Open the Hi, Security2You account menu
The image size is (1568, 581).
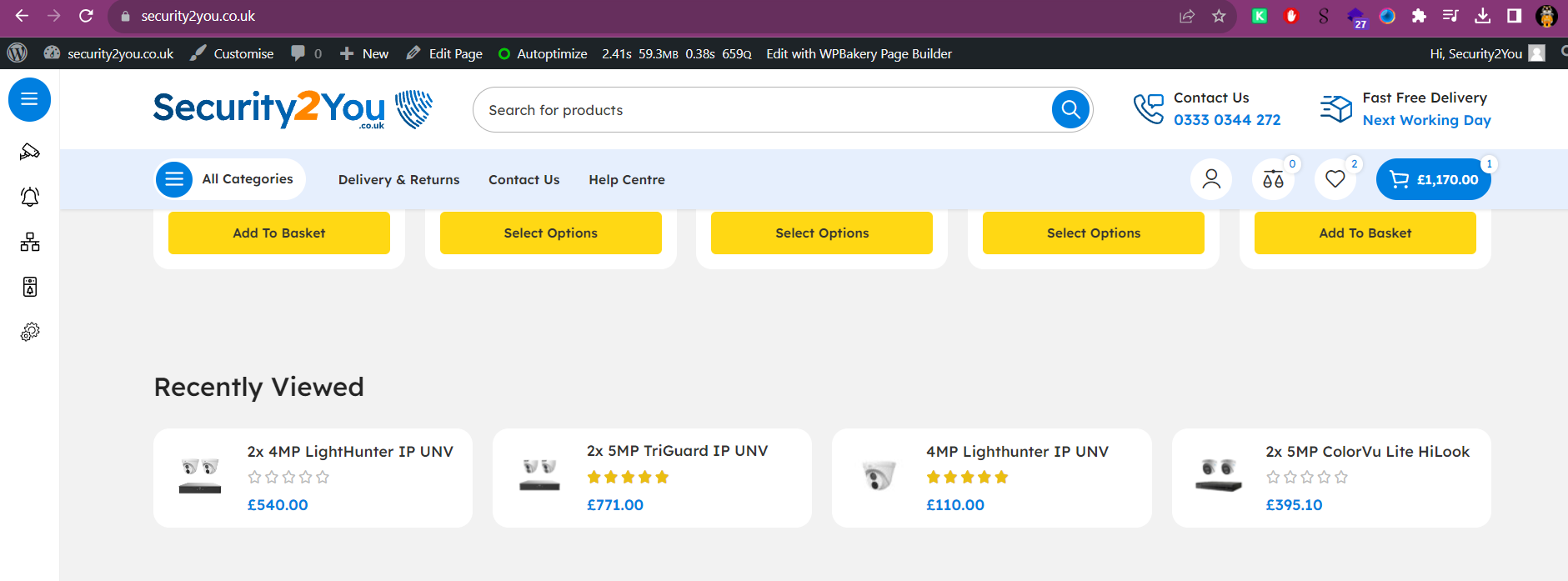pyautogui.click(x=1487, y=53)
